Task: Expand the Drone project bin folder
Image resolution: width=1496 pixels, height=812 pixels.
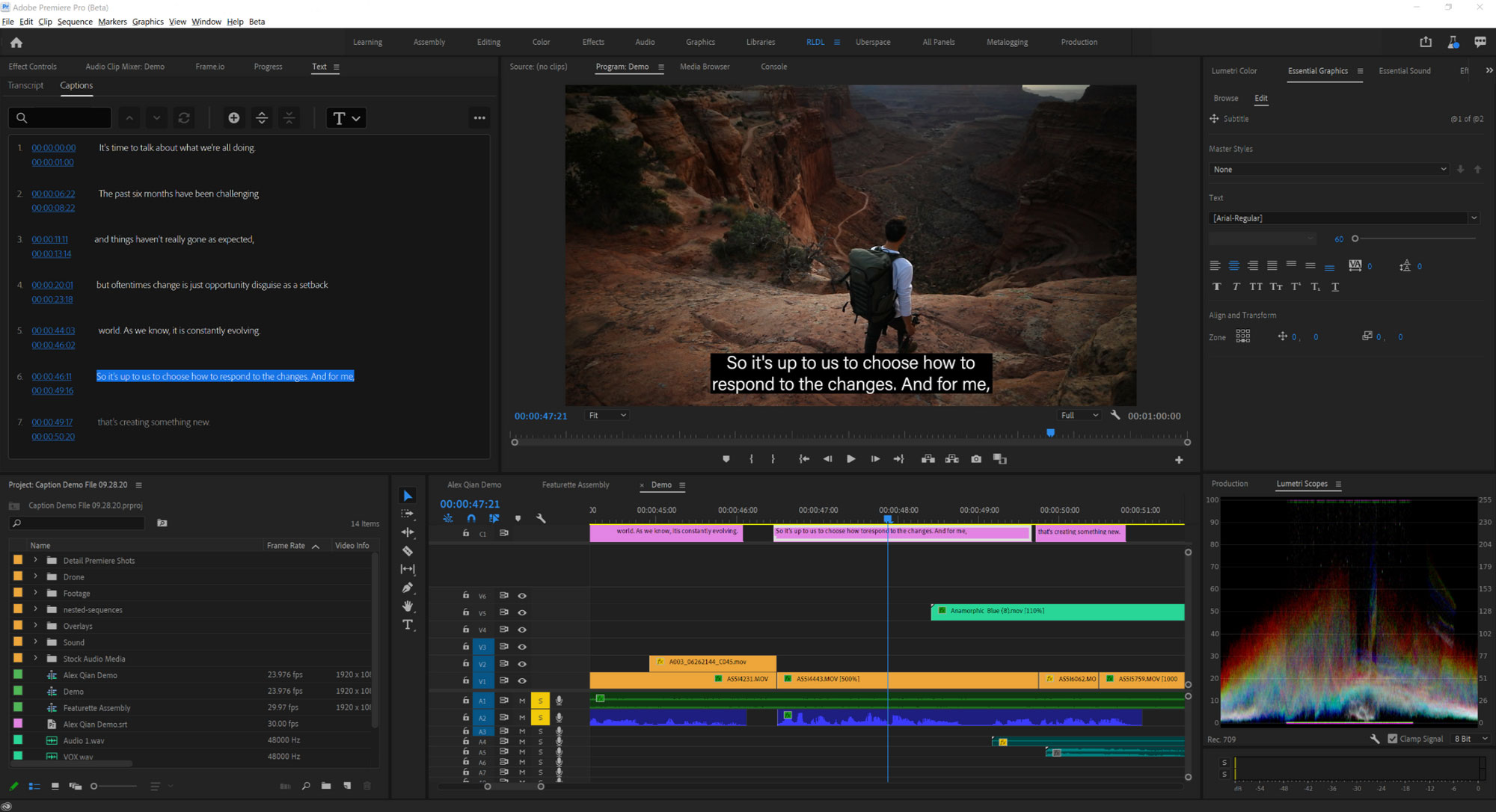Action: tap(34, 577)
